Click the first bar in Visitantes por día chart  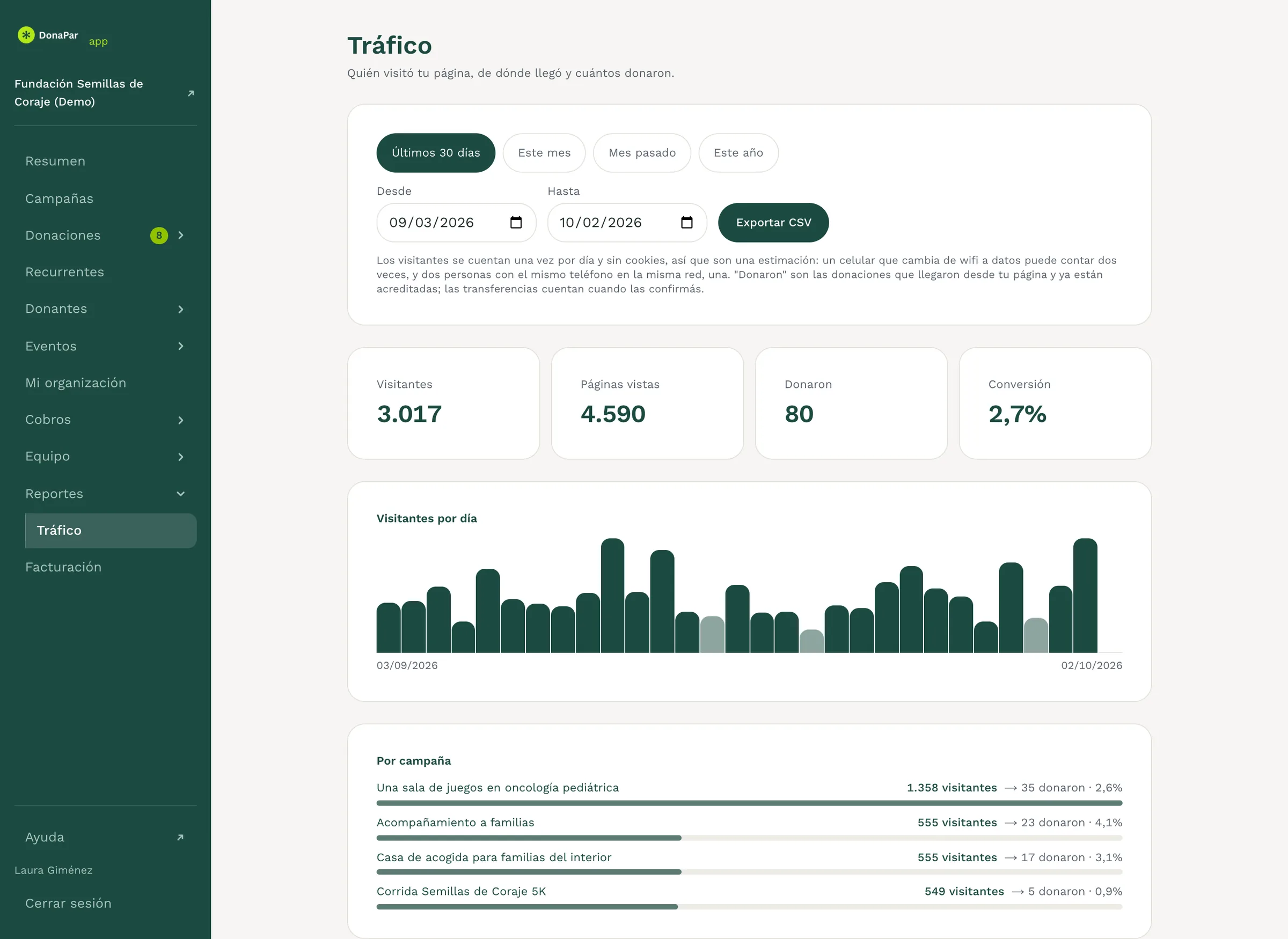point(388,627)
